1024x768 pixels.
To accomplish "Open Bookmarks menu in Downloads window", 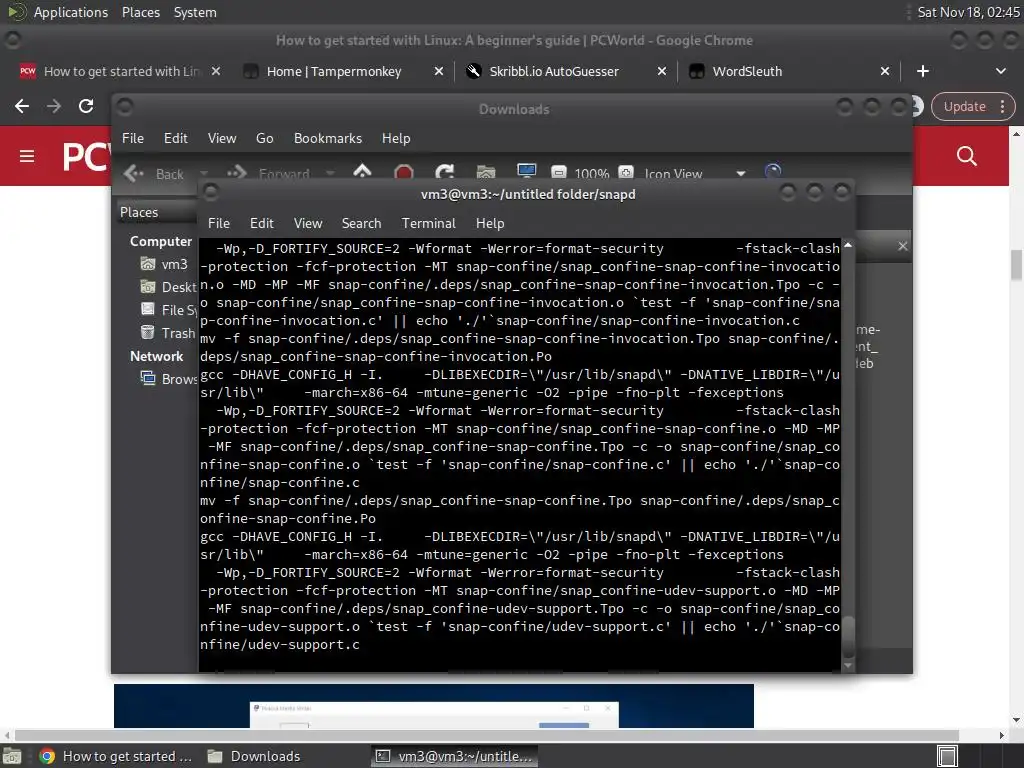I will (328, 138).
